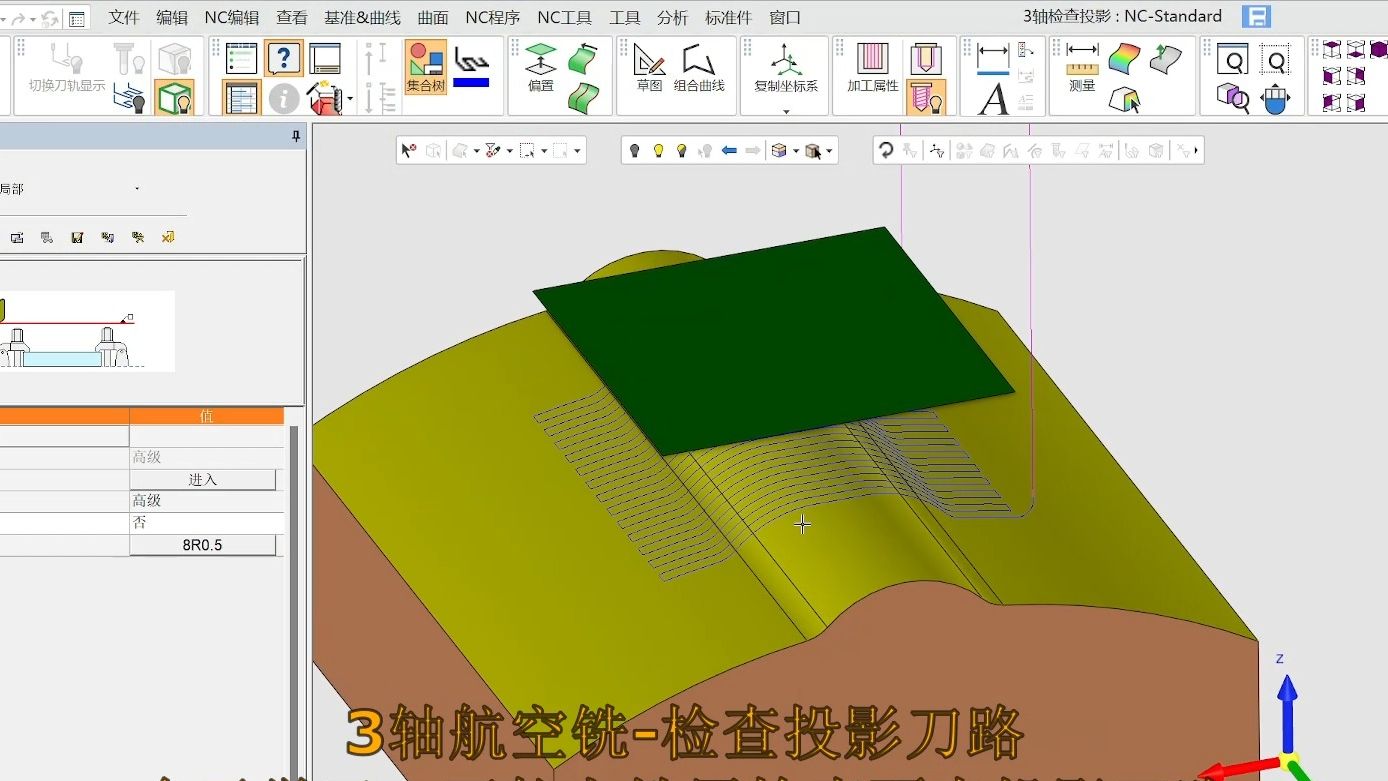Screen dimensions: 1388x781
Task: Select the 组合曲线 (Composite curve) tool
Action: point(699,66)
